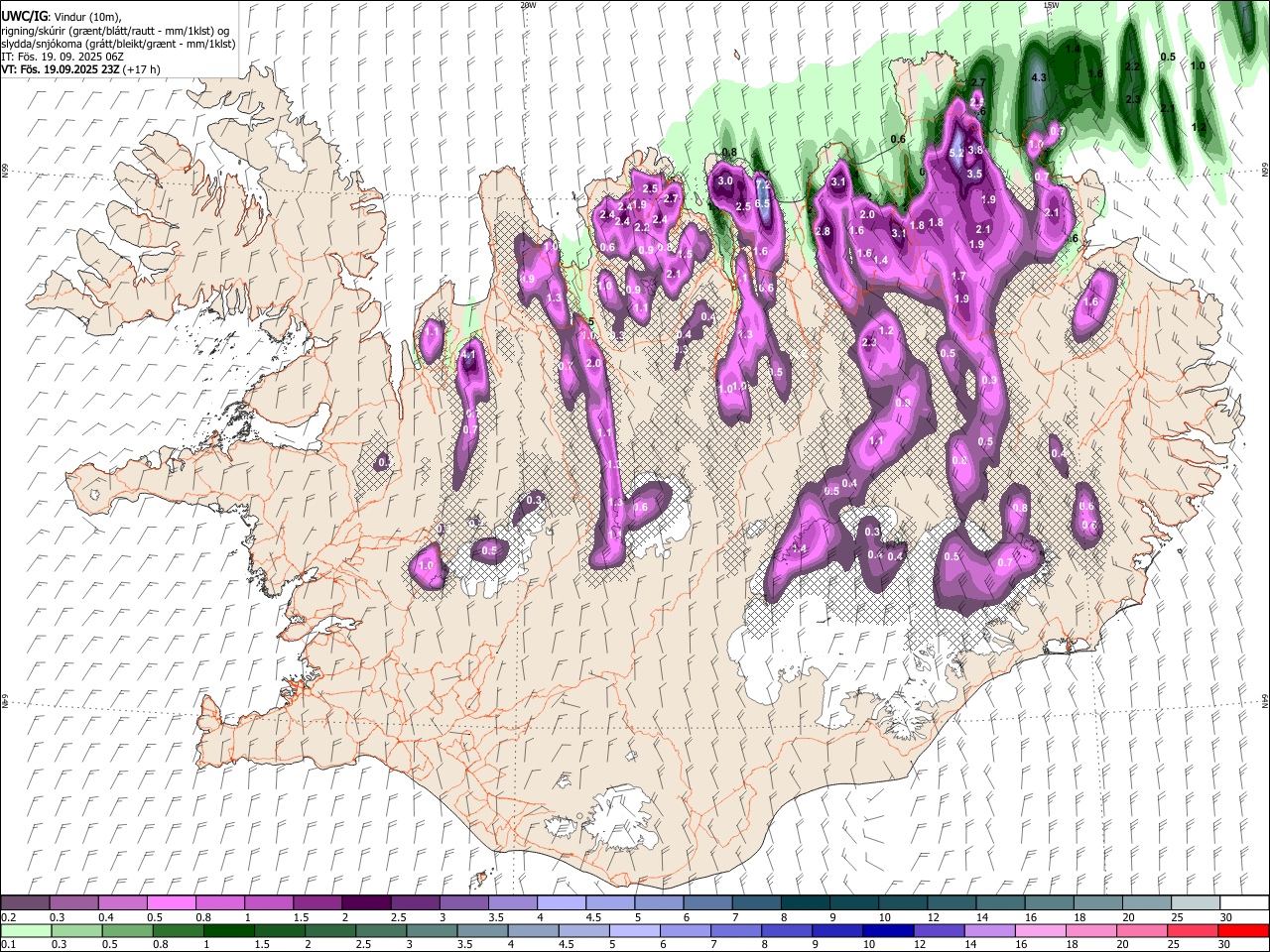Click the 'VT: Fös. 19.09.2025 23Z (+17 h)' line

point(80,69)
